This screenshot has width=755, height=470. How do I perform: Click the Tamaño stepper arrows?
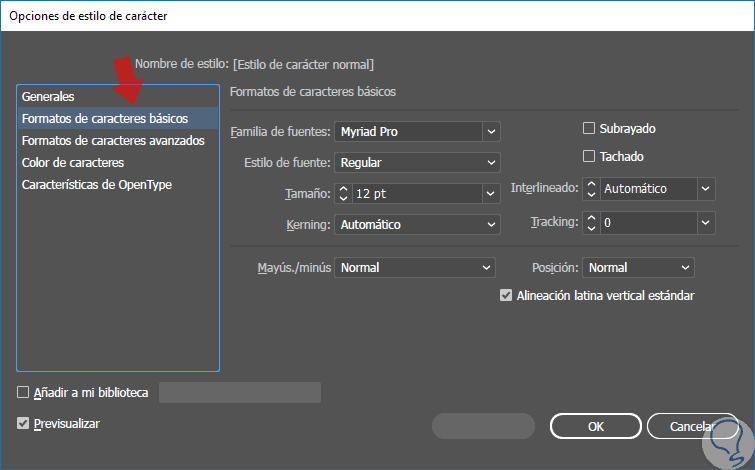point(343,193)
